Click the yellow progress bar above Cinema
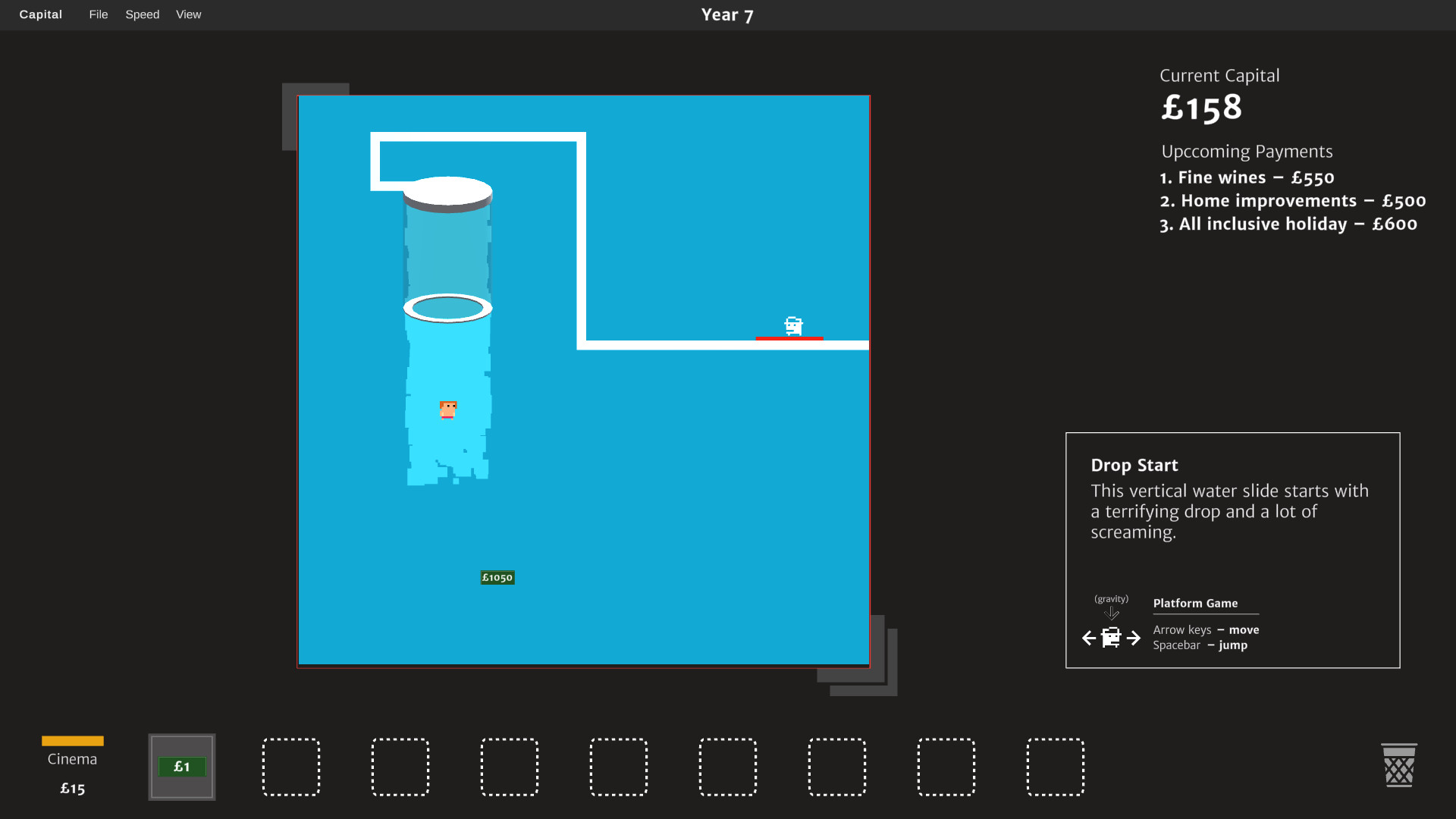Screen dimensions: 1456x819 pos(72,742)
